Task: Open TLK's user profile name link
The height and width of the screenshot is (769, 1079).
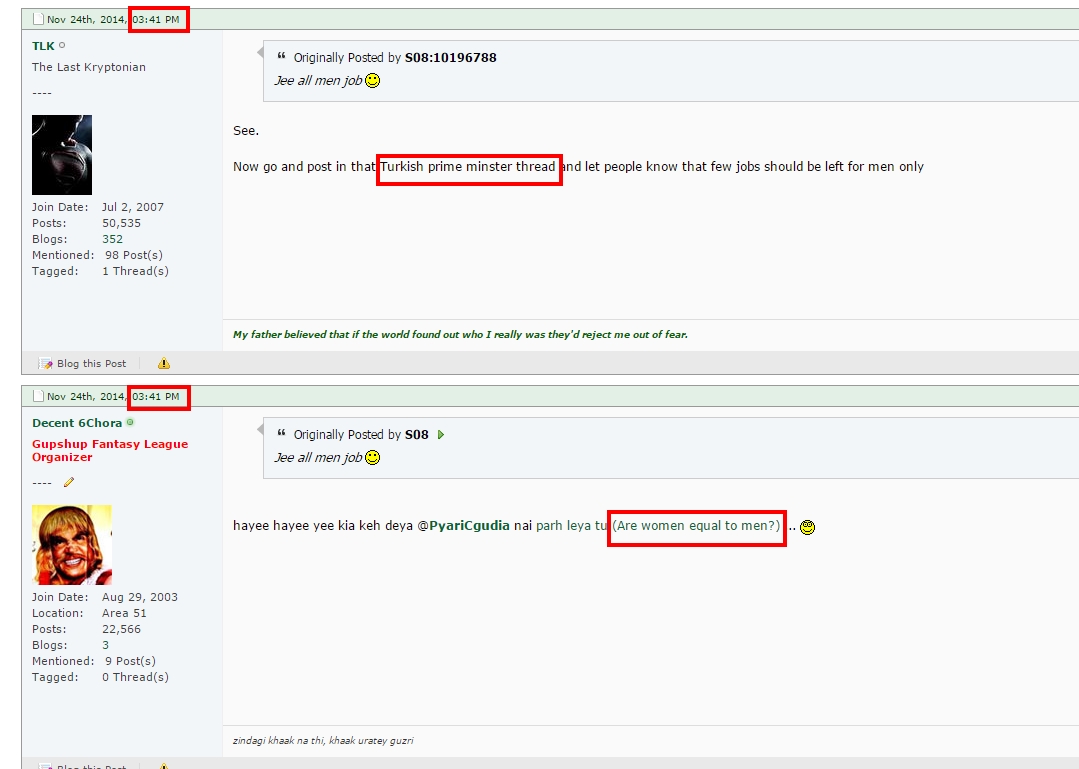Action: tap(43, 46)
